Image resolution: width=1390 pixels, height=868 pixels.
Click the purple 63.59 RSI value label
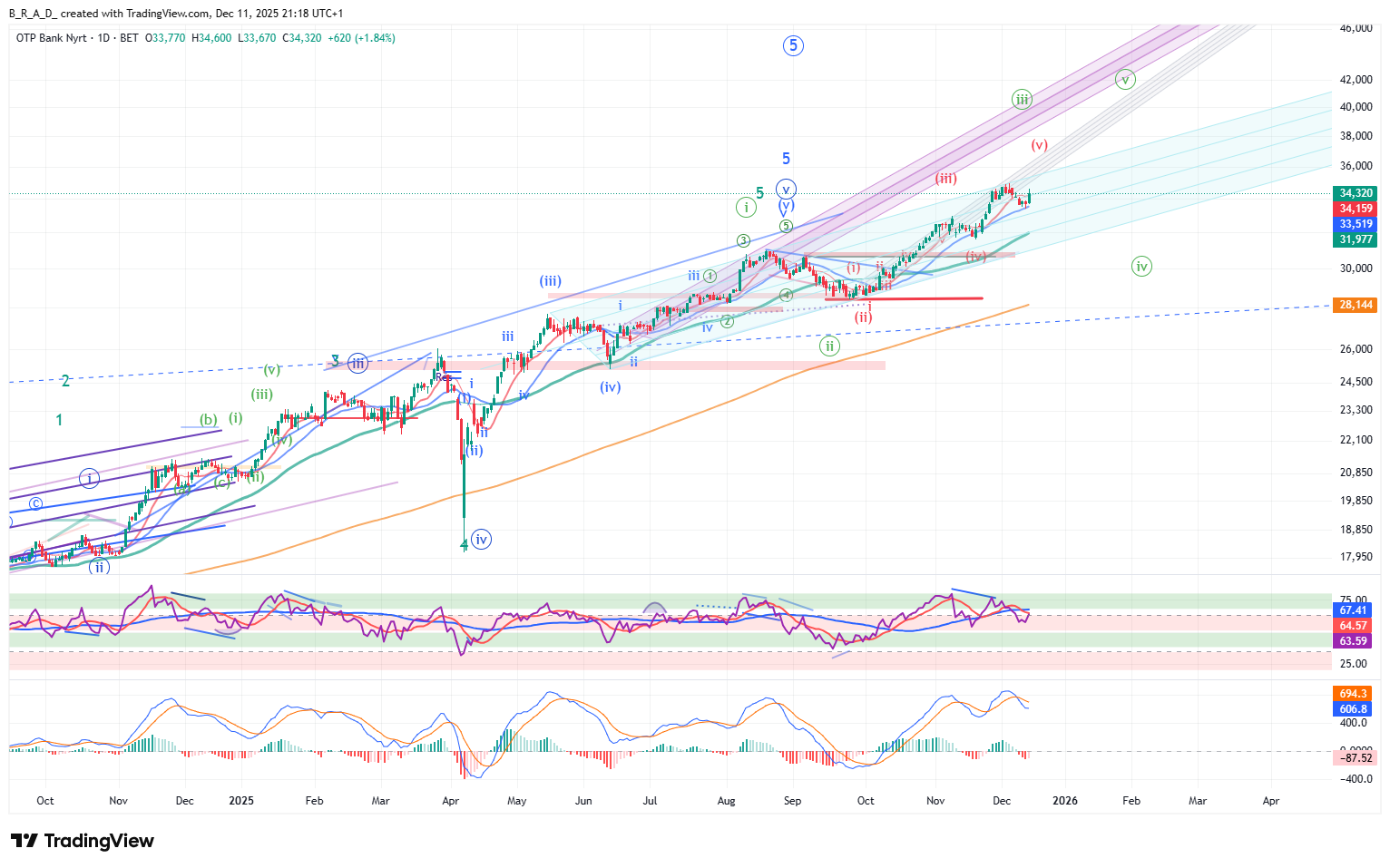click(x=1353, y=641)
